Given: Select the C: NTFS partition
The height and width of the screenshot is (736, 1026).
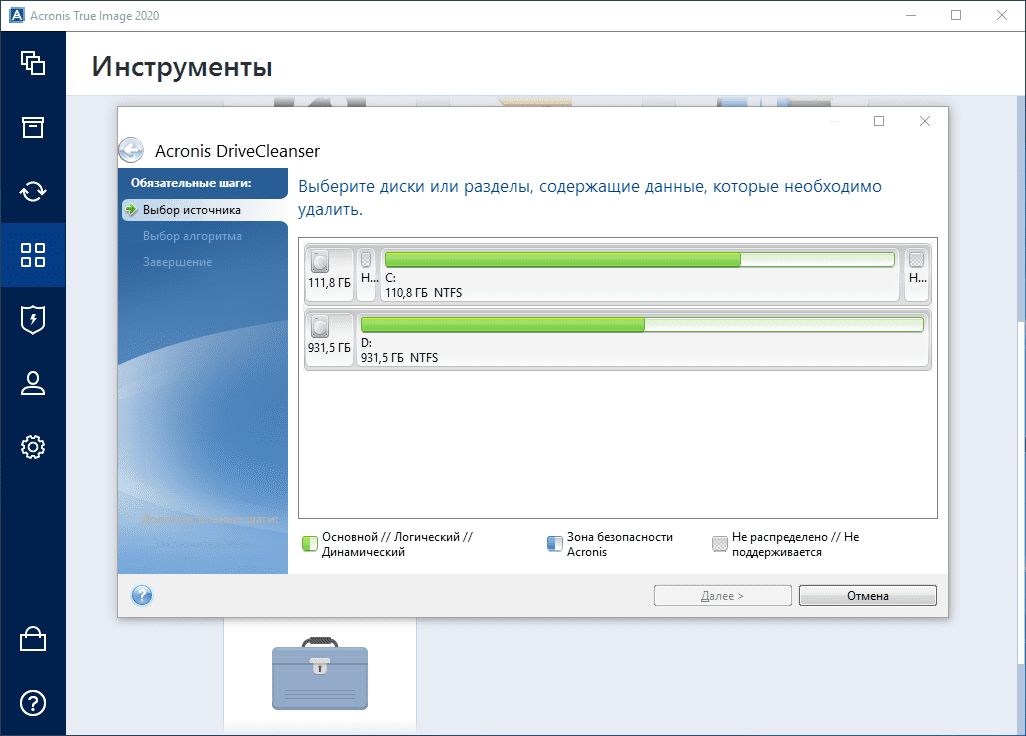Looking at the screenshot, I should pos(639,275).
